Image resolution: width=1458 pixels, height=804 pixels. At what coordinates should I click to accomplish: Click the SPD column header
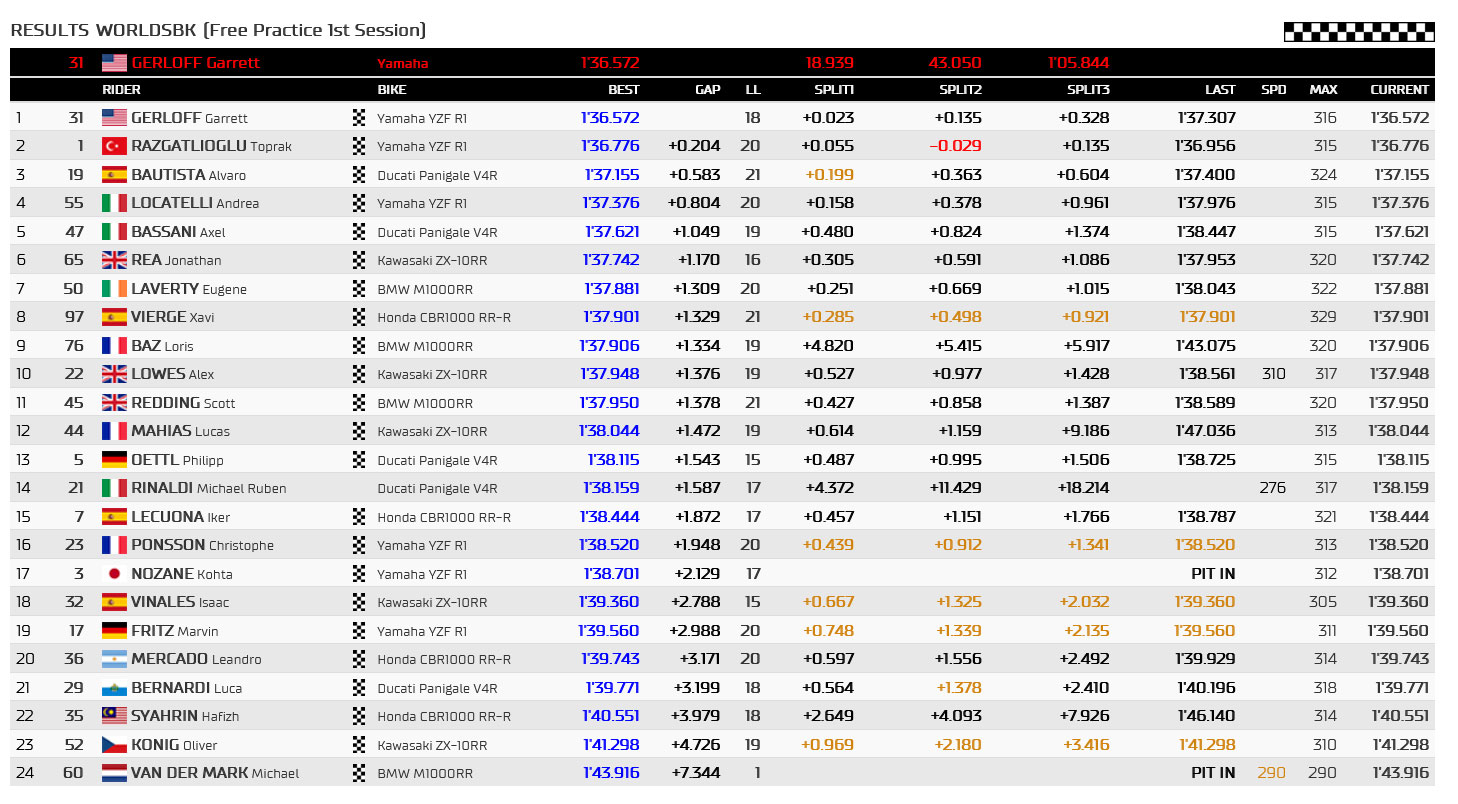tap(1274, 90)
